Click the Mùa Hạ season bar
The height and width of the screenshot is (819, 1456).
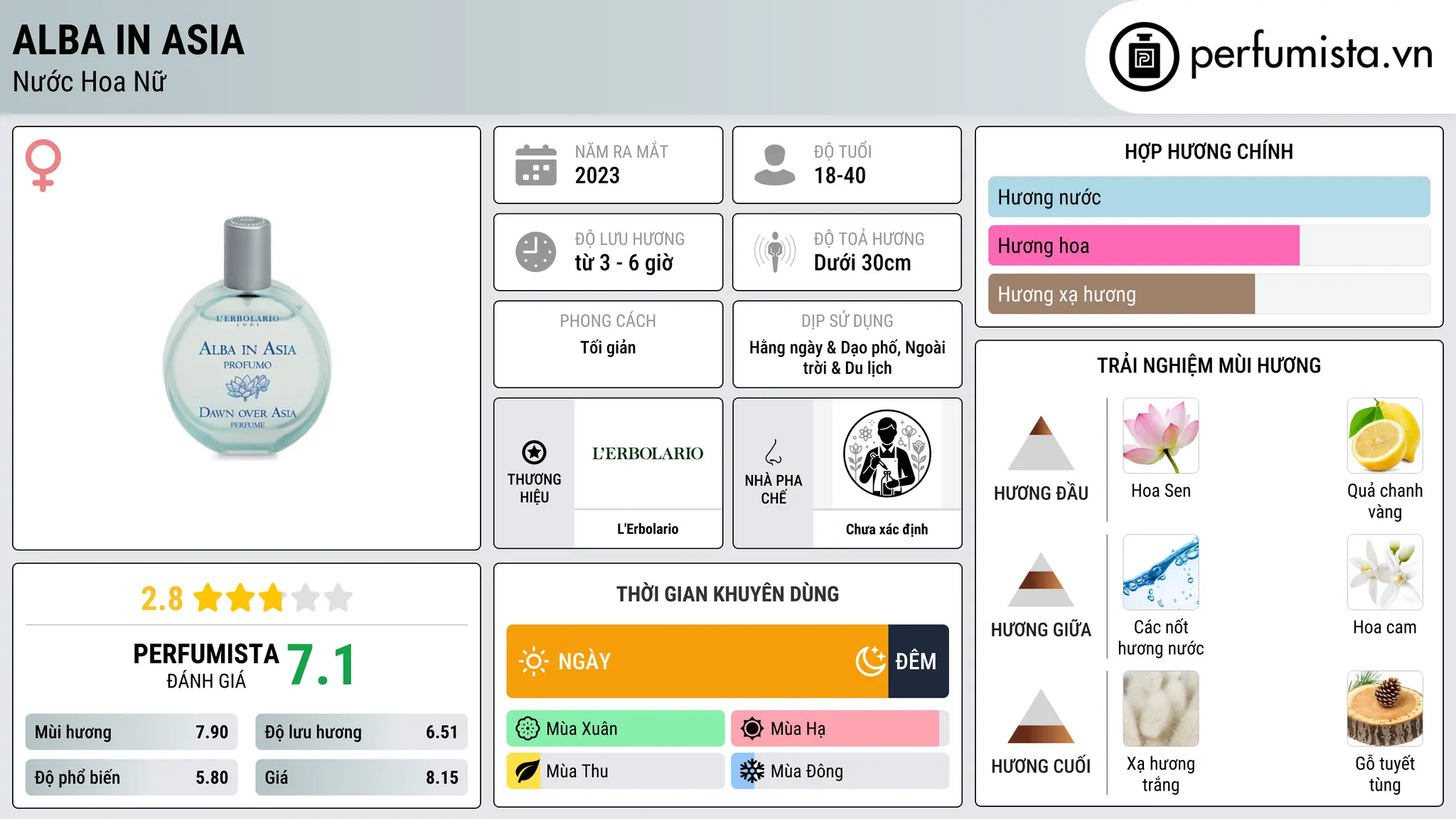[x=840, y=729]
